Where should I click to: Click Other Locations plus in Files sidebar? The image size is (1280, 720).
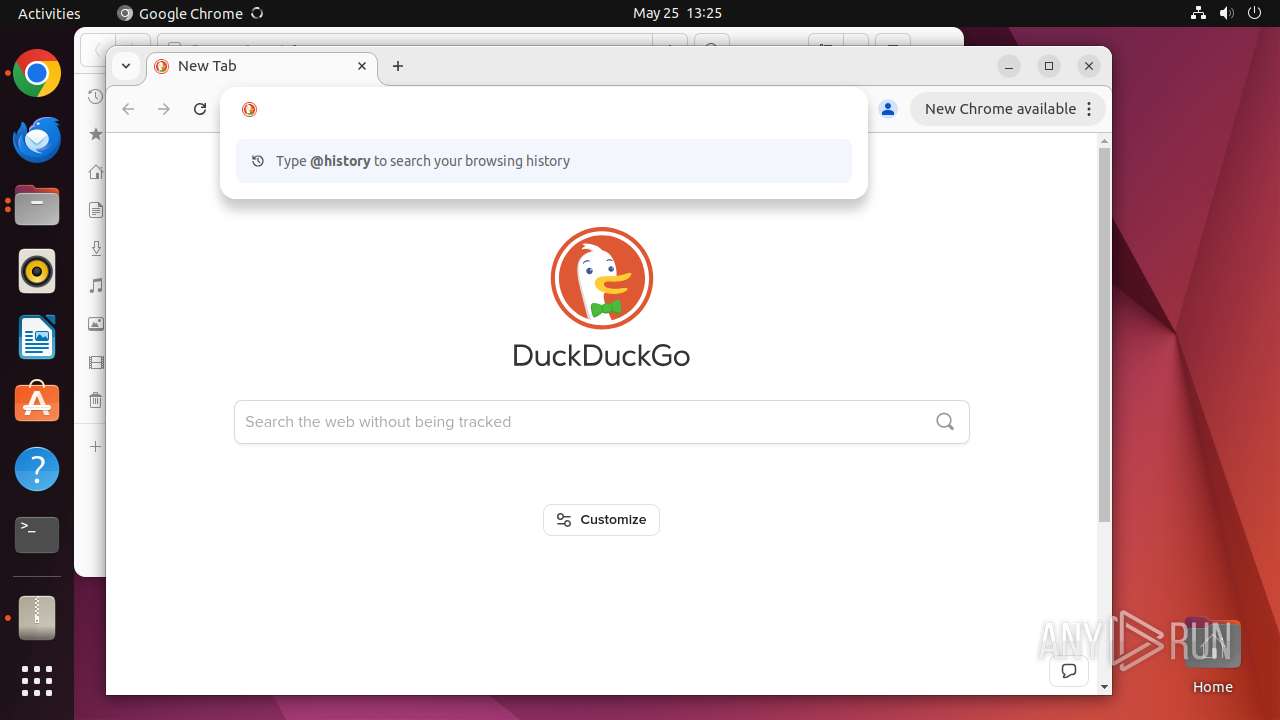96,446
